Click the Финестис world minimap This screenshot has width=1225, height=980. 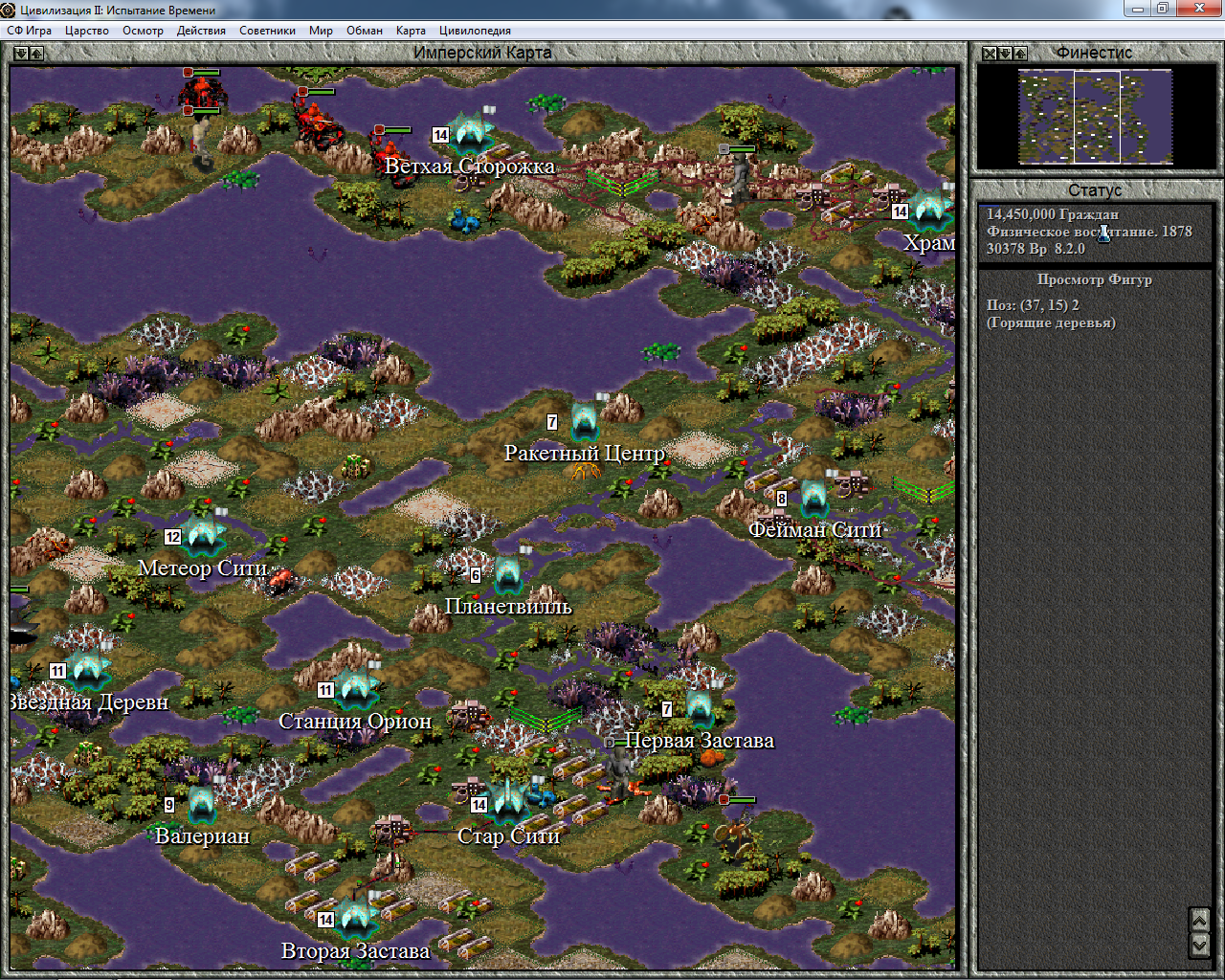[x=1096, y=117]
